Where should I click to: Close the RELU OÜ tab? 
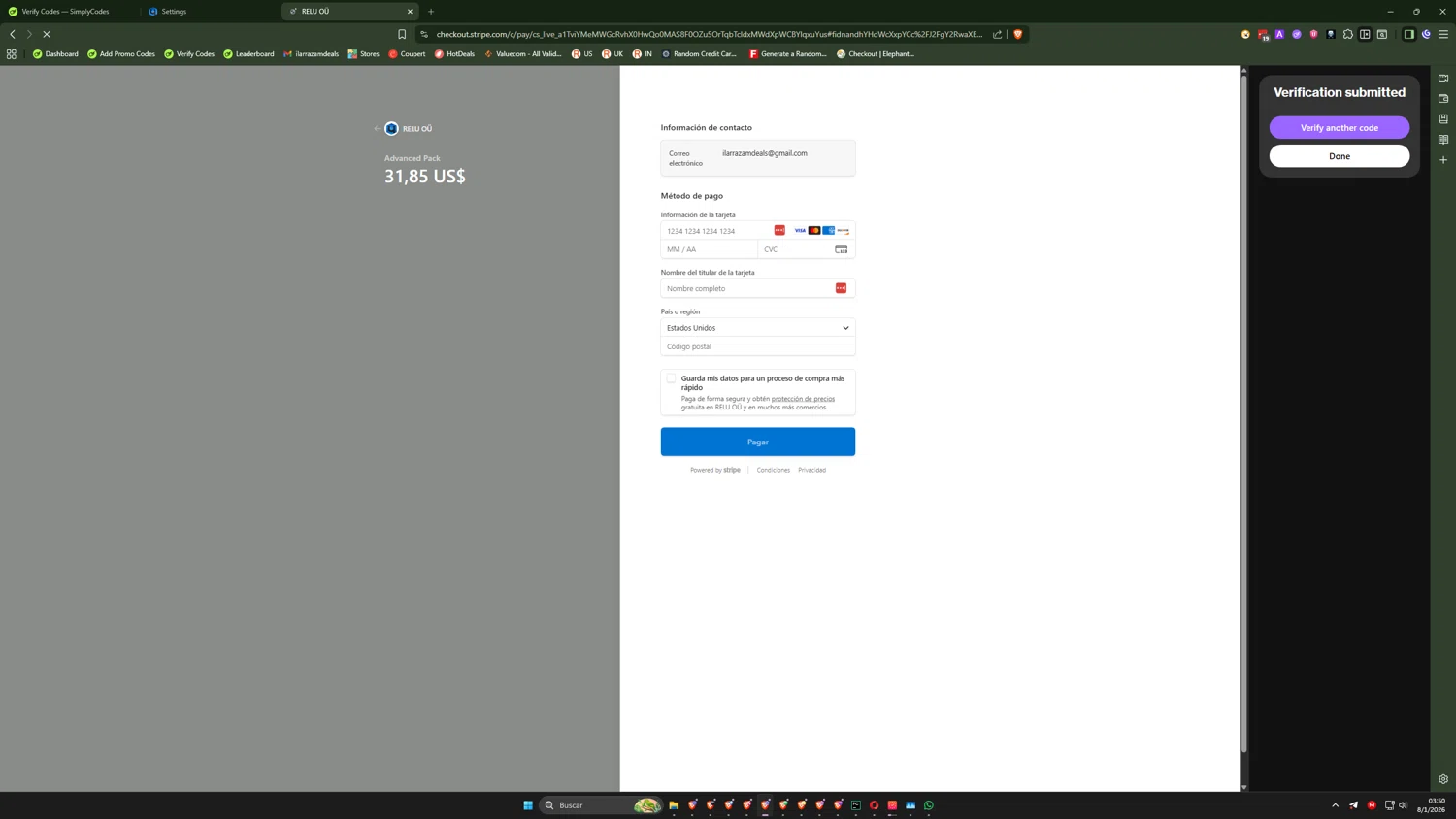point(410,12)
